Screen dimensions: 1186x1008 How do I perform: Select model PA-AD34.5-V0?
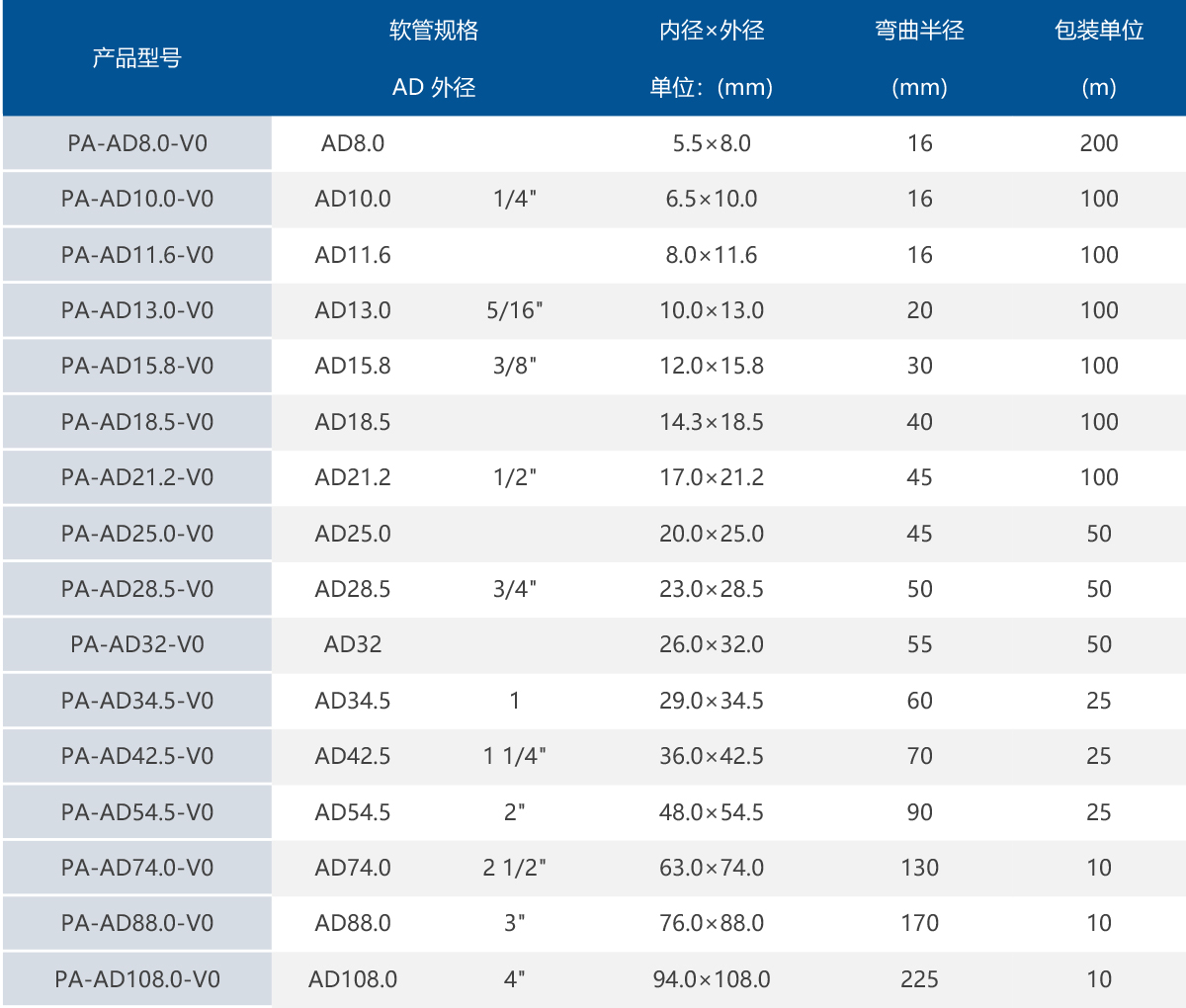click(x=137, y=701)
